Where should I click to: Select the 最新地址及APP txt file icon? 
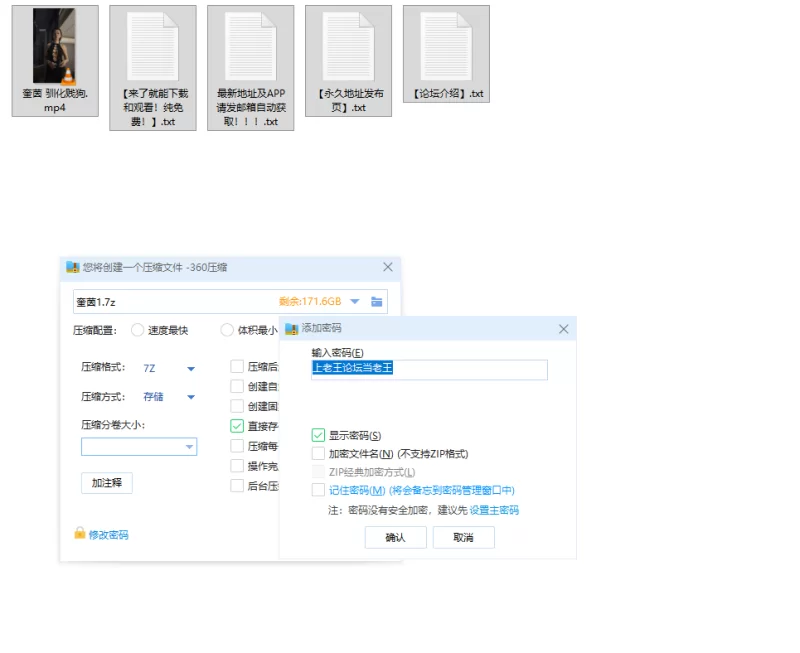[x=250, y=47]
